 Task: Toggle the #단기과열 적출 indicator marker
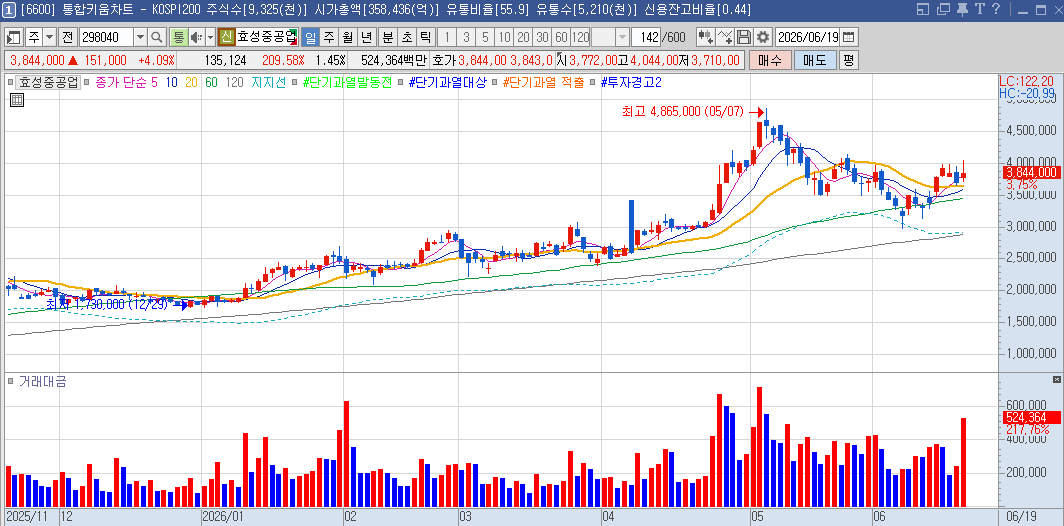click(x=496, y=83)
